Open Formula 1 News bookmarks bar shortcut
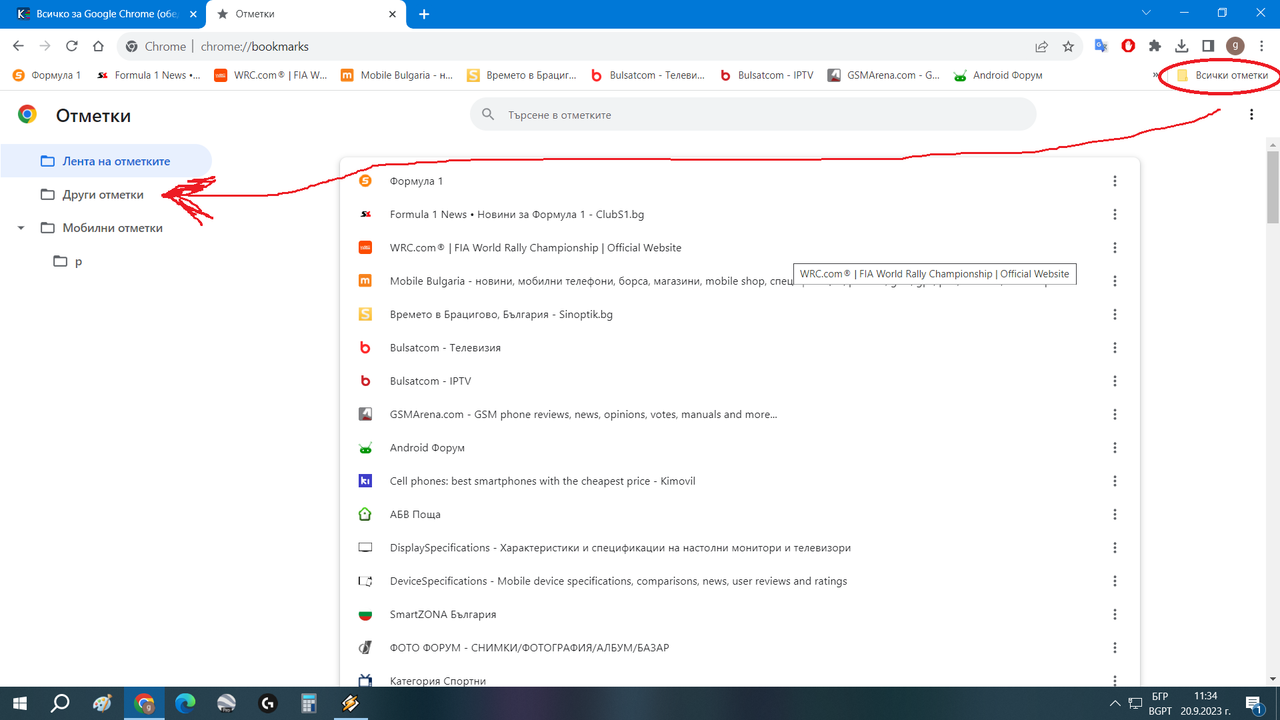The width and height of the screenshot is (1280, 720). pyautogui.click(x=148, y=75)
